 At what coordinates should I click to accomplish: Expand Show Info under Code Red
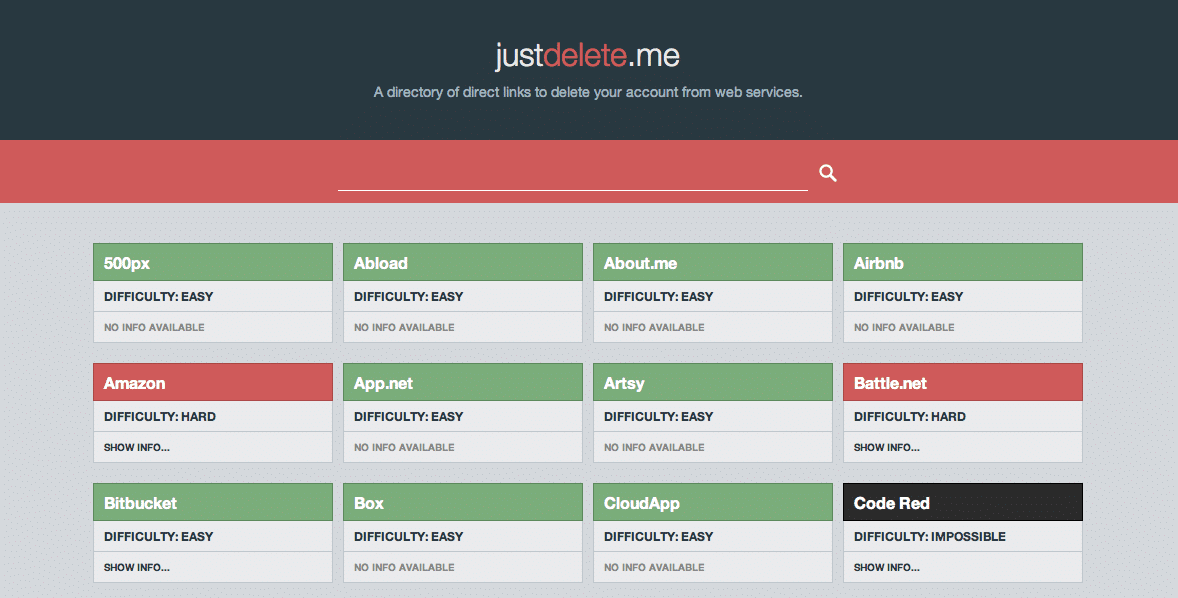coord(887,567)
